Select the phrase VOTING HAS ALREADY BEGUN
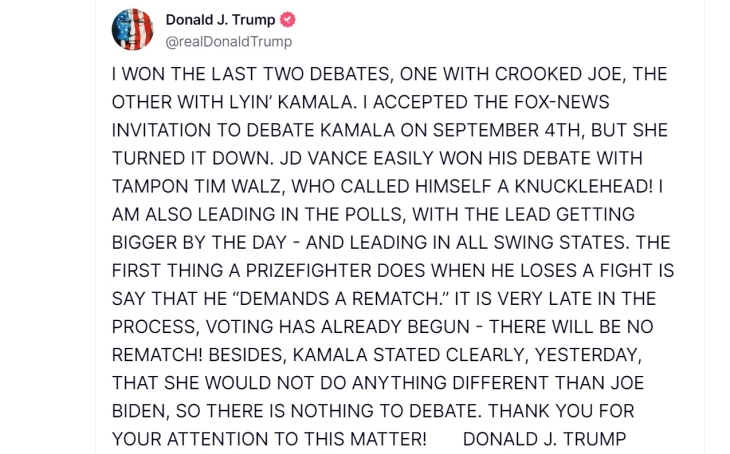The image size is (730, 454). (x=338, y=326)
